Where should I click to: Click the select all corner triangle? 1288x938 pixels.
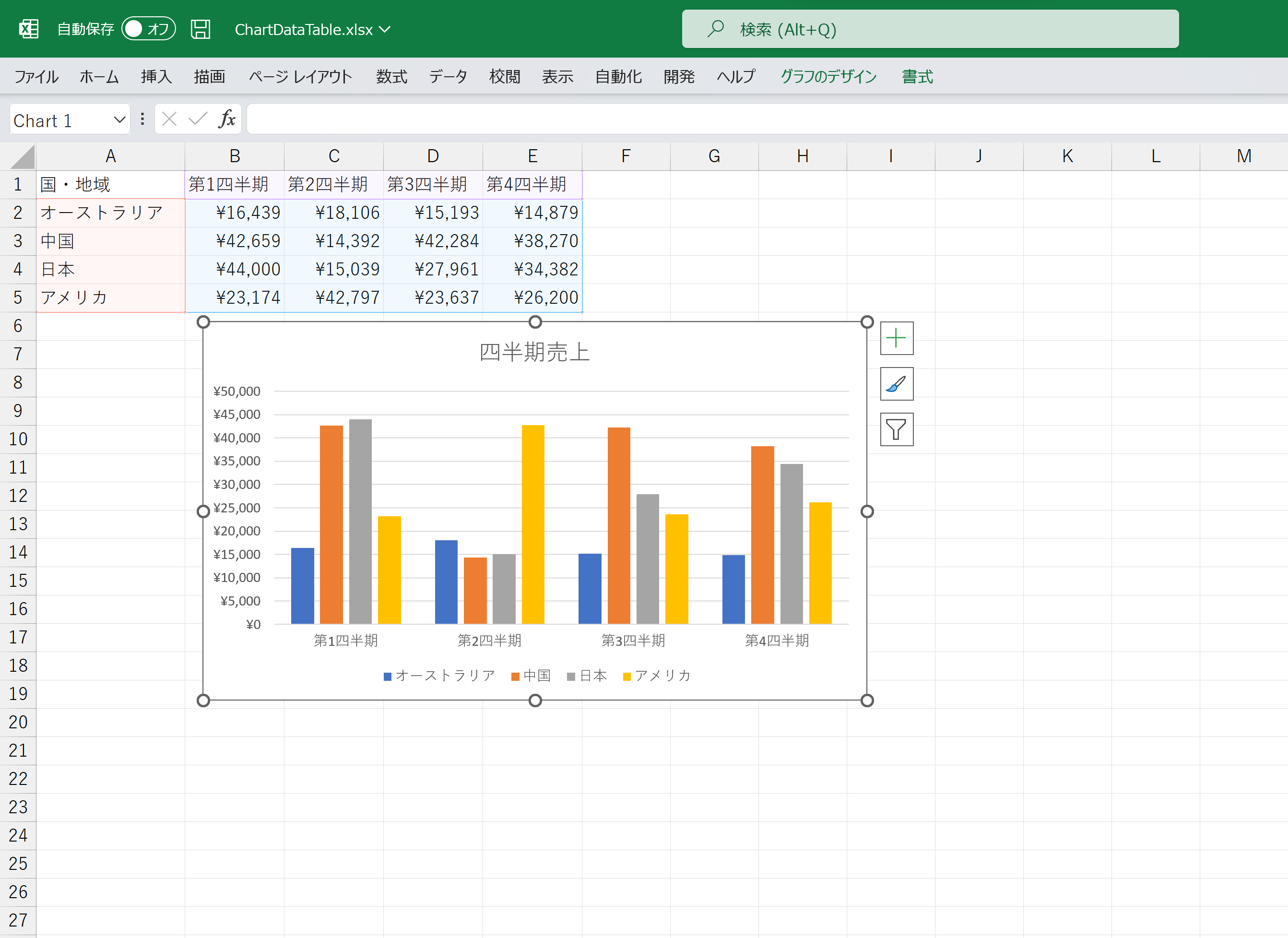(x=23, y=157)
